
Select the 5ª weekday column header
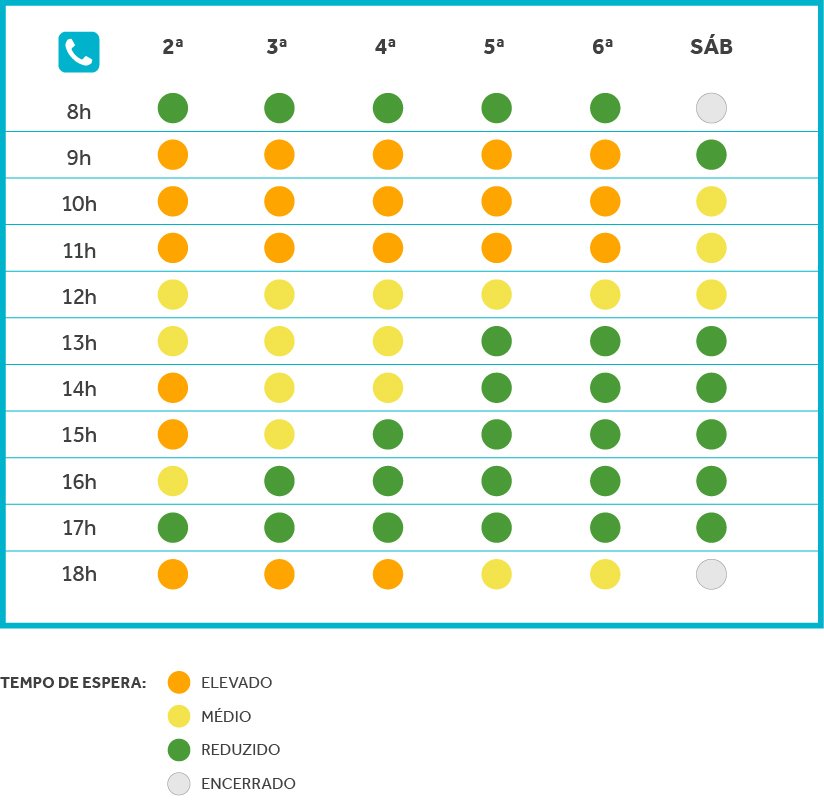(x=494, y=47)
